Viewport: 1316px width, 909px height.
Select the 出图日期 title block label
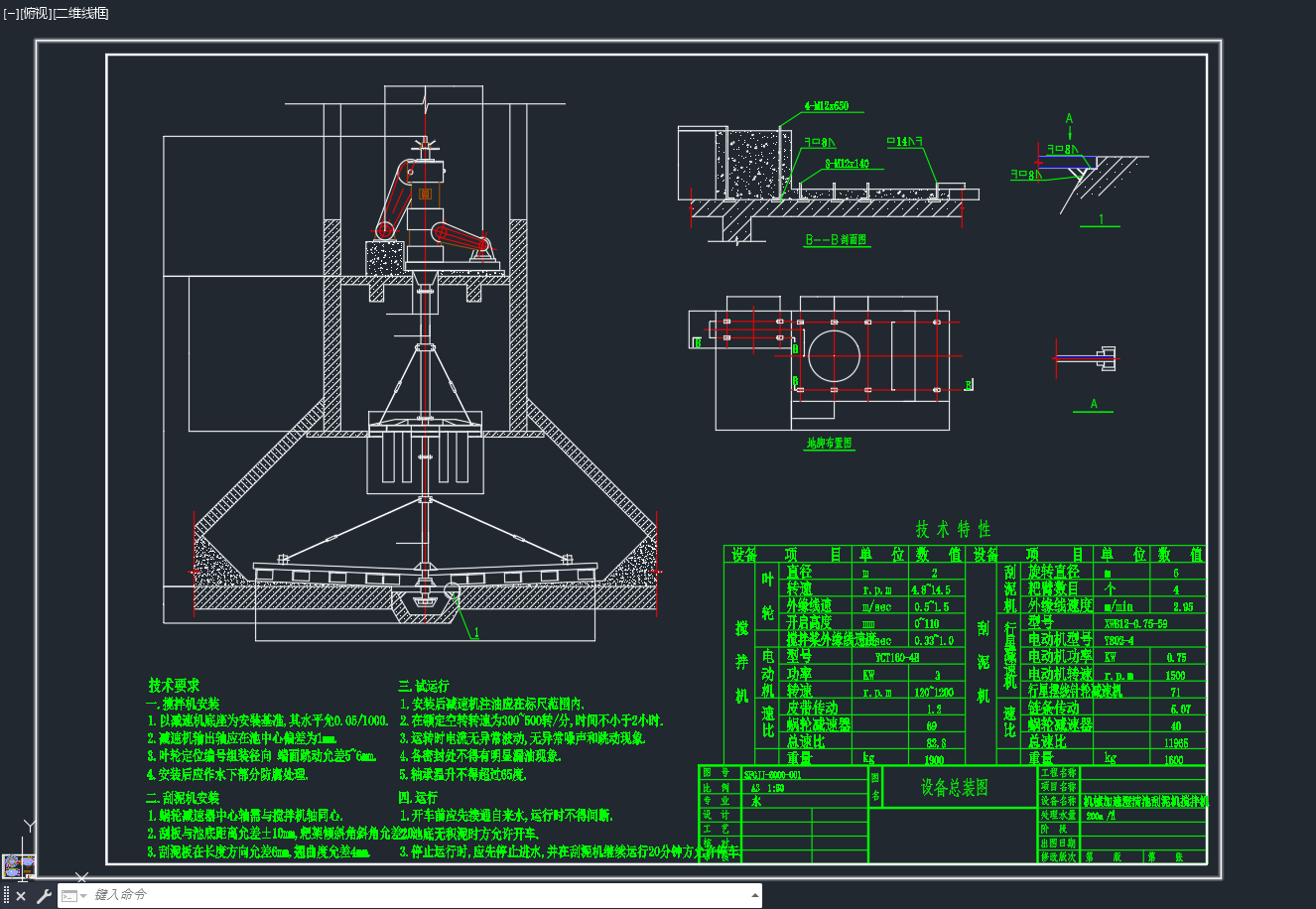[1058, 843]
